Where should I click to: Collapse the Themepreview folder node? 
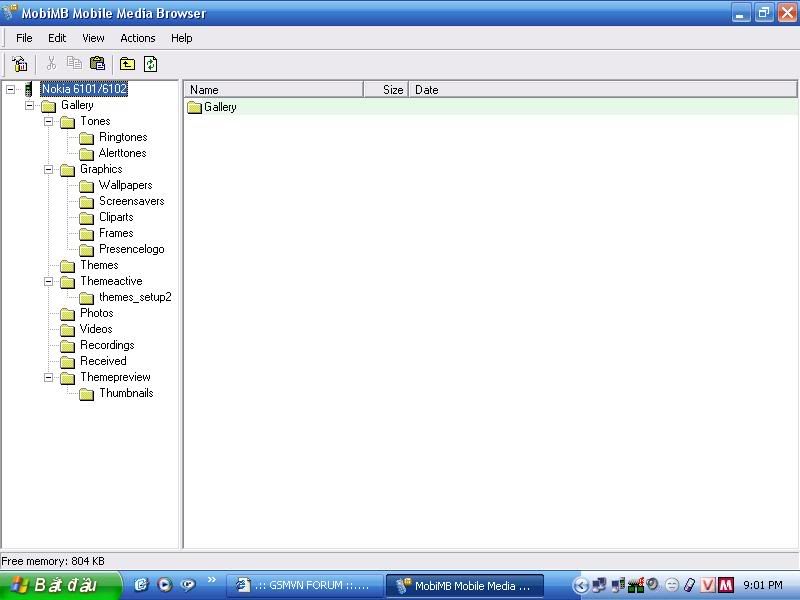coord(48,378)
